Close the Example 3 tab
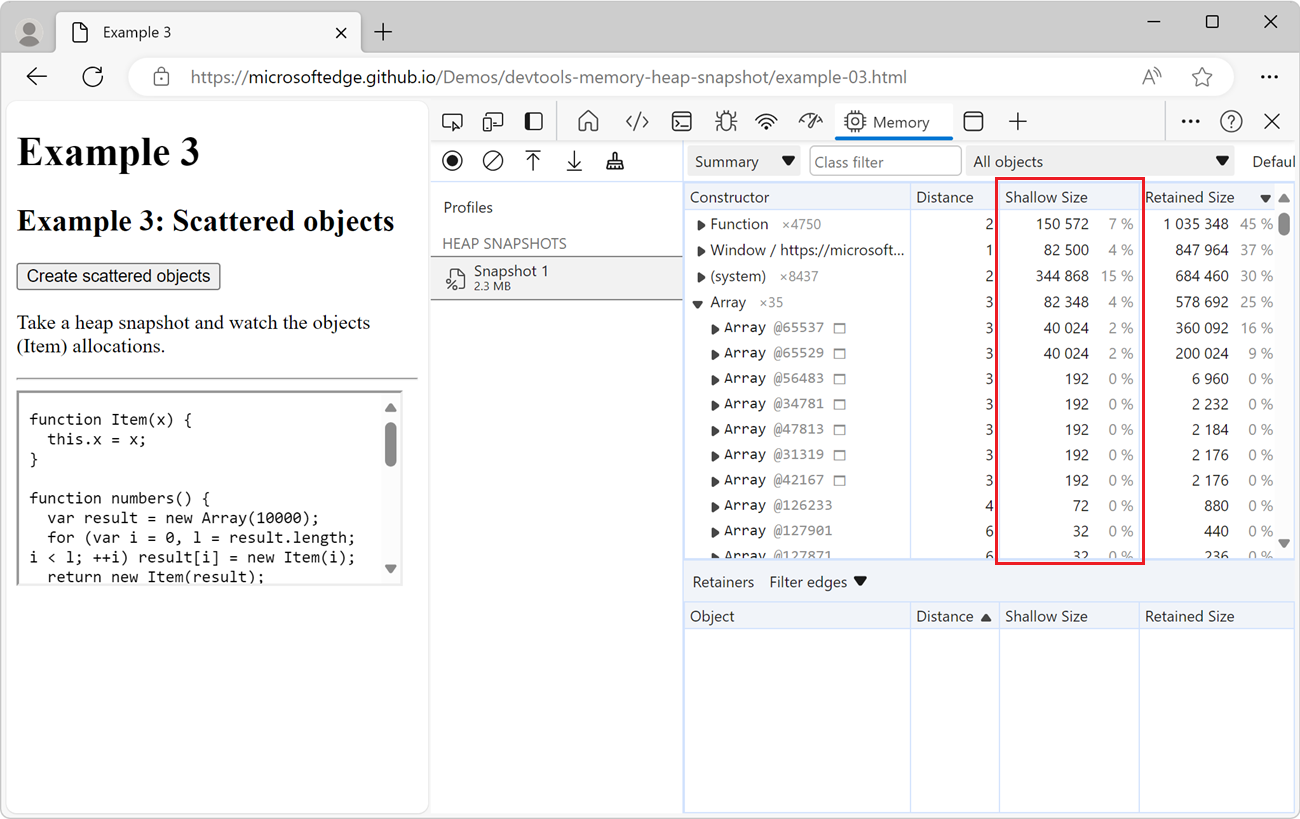The height and width of the screenshot is (819, 1300). 341,32
